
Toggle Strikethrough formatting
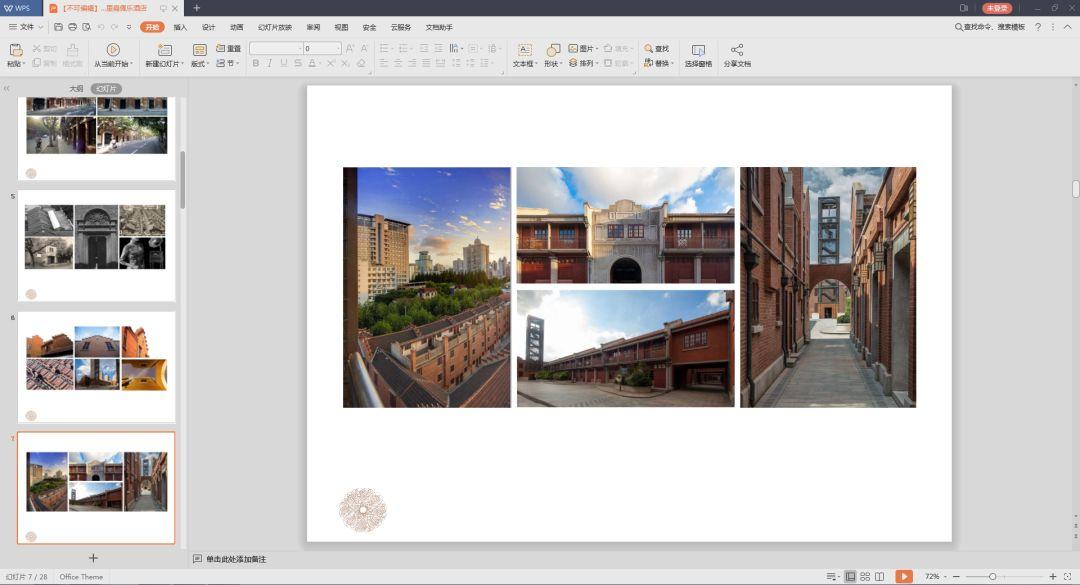pos(298,63)
